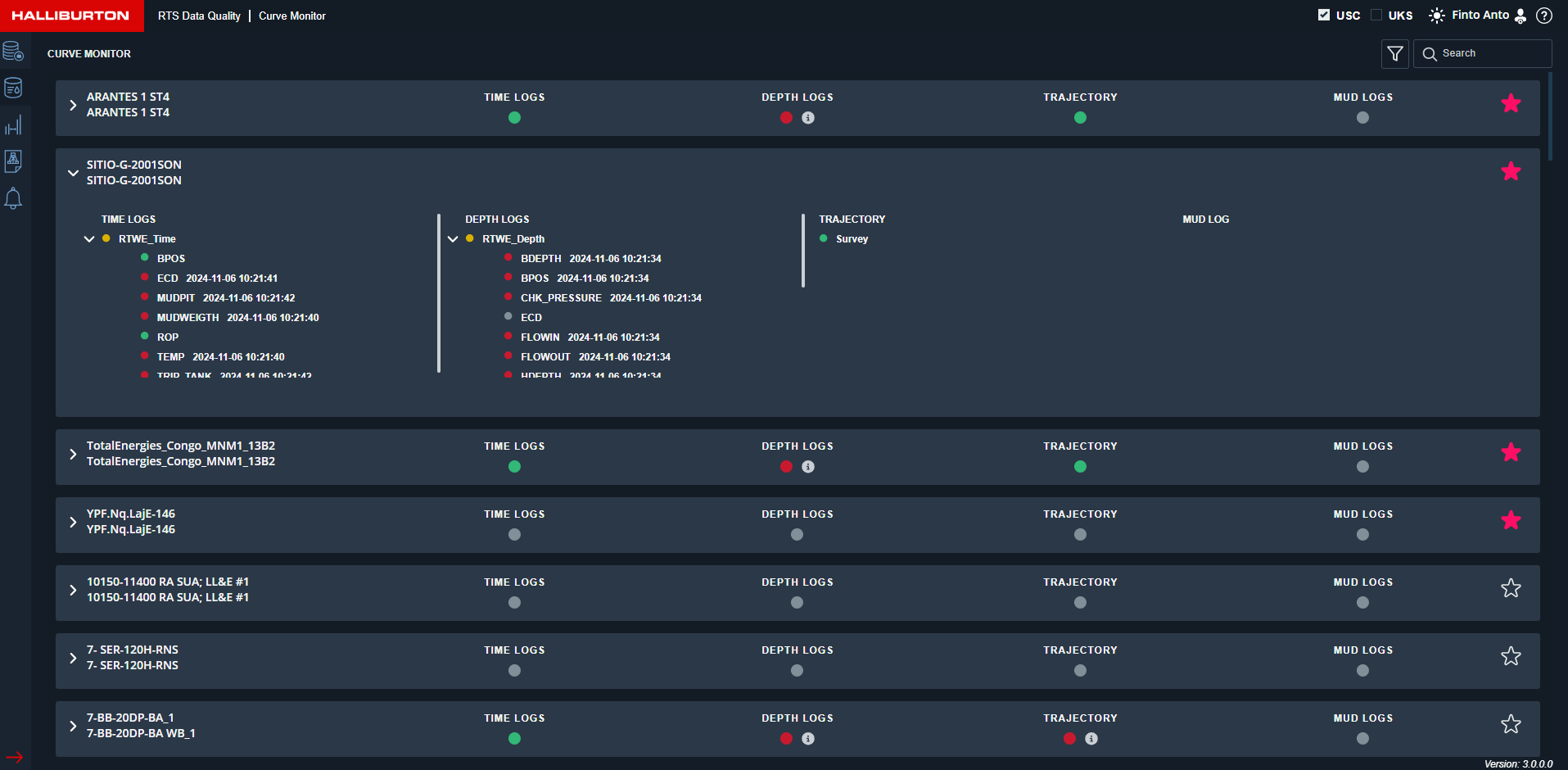Viewport: 1568px width, 770px height.
Task: Toggle the light/dark theme sun icon
Action: click(x=1437, y=16)
